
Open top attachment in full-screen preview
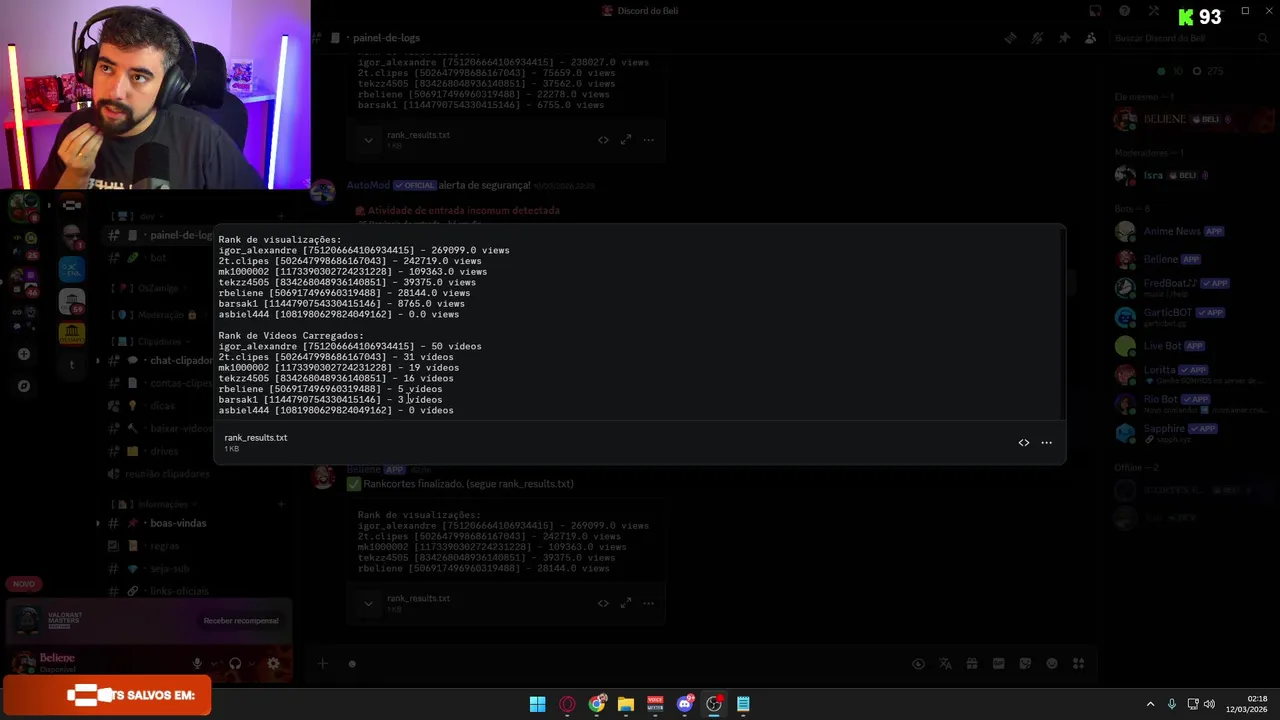pyautogui.click(x=625, y=140)
